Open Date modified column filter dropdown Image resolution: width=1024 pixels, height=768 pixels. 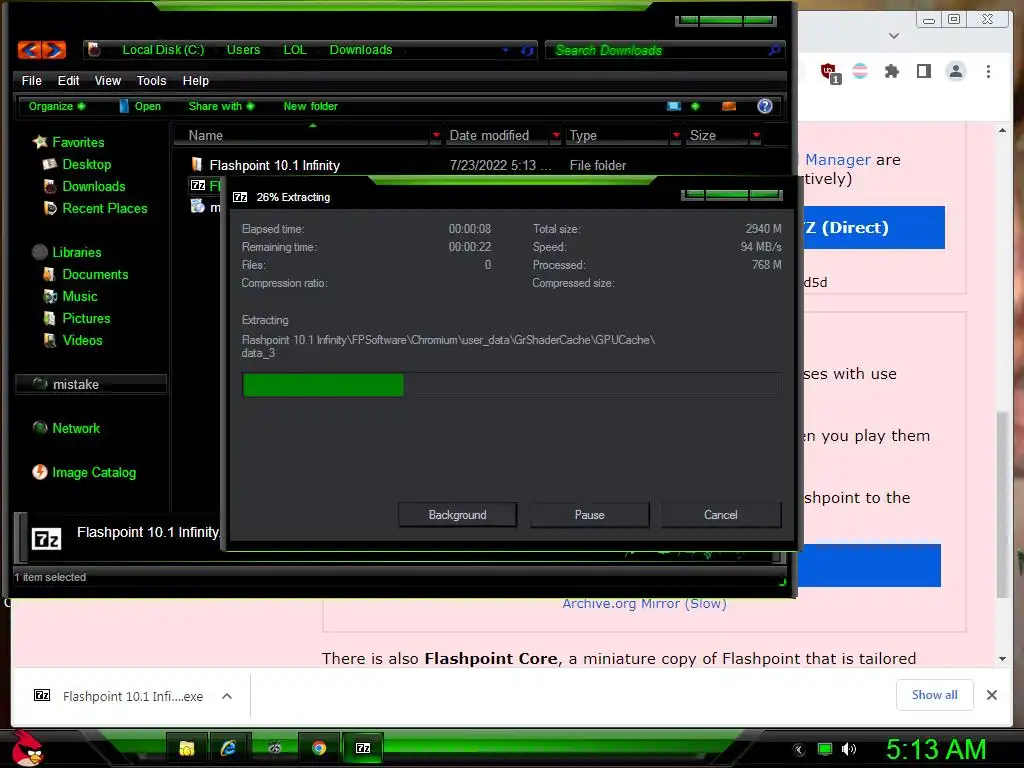(556, 135)
